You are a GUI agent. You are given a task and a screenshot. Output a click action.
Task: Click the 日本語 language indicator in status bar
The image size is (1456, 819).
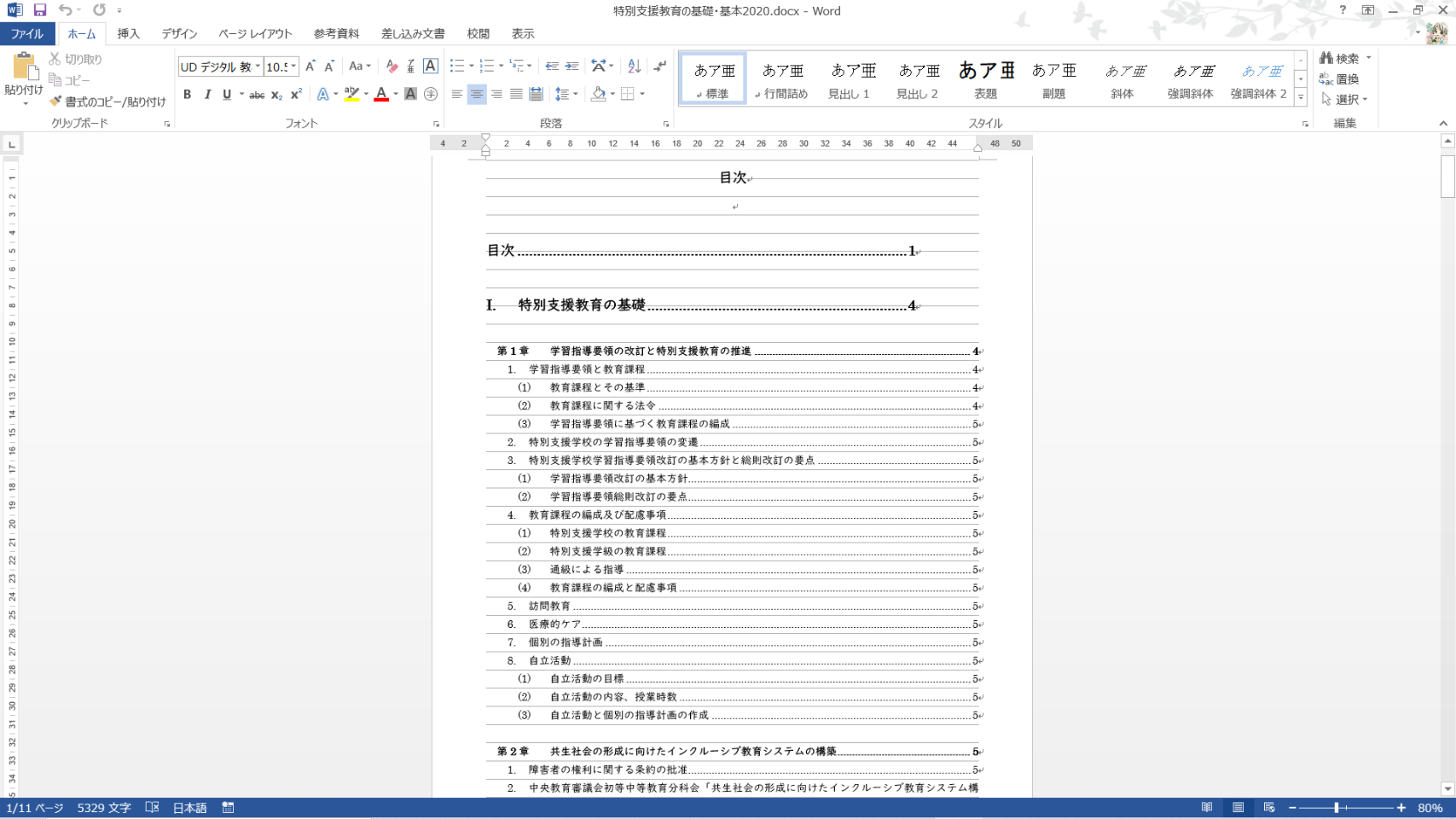189,808
